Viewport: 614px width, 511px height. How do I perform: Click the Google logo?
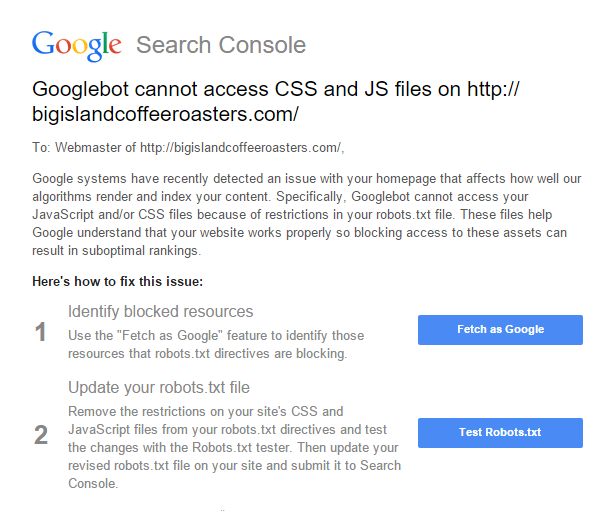pyautogui.click(x=76, y=45)
